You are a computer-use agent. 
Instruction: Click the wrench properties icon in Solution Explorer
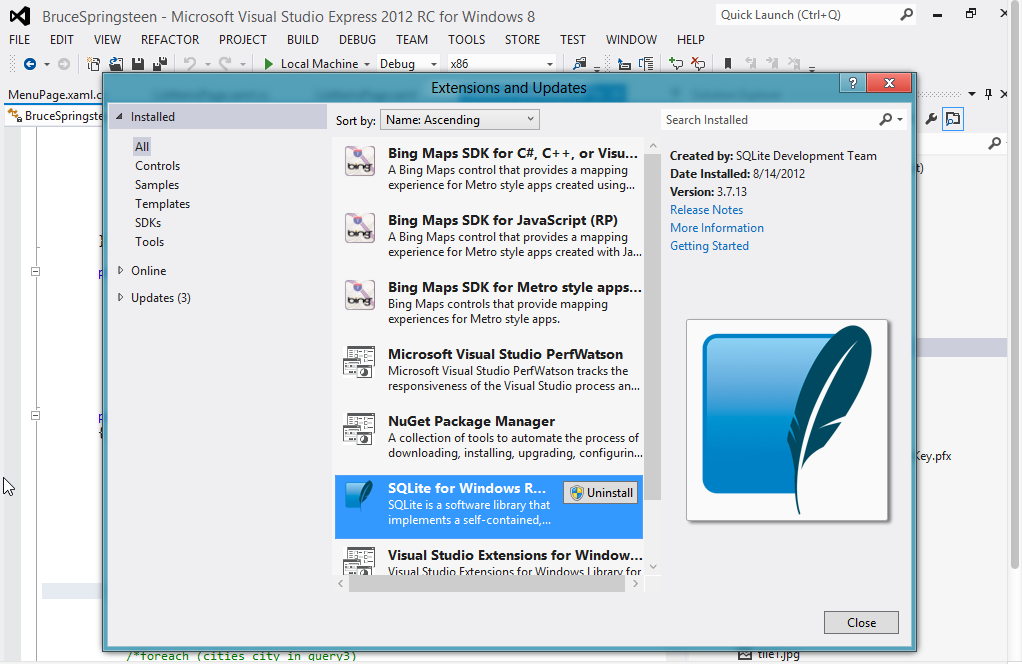click(x=931, y=119)
